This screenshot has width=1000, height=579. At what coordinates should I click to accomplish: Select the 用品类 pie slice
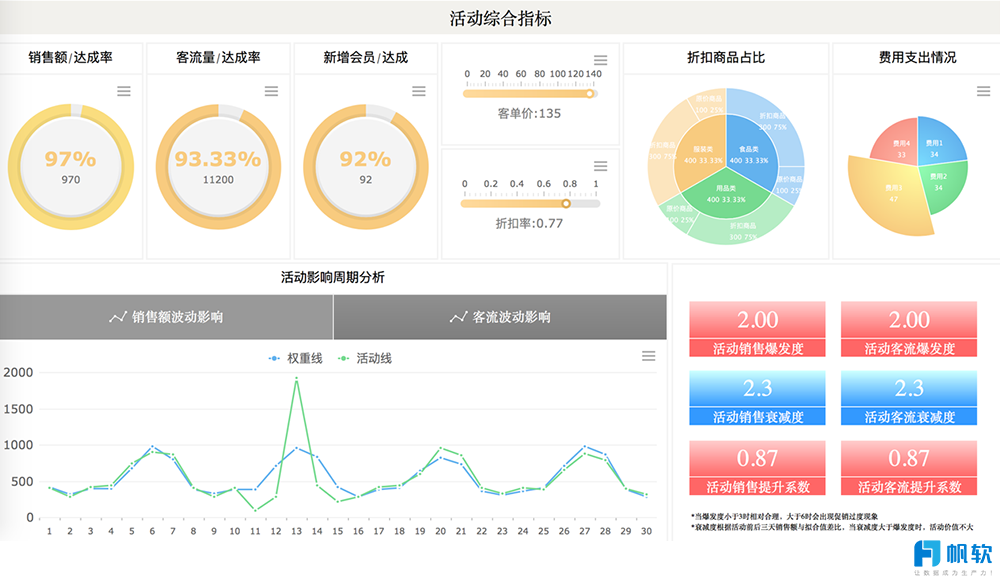(726, 194)
